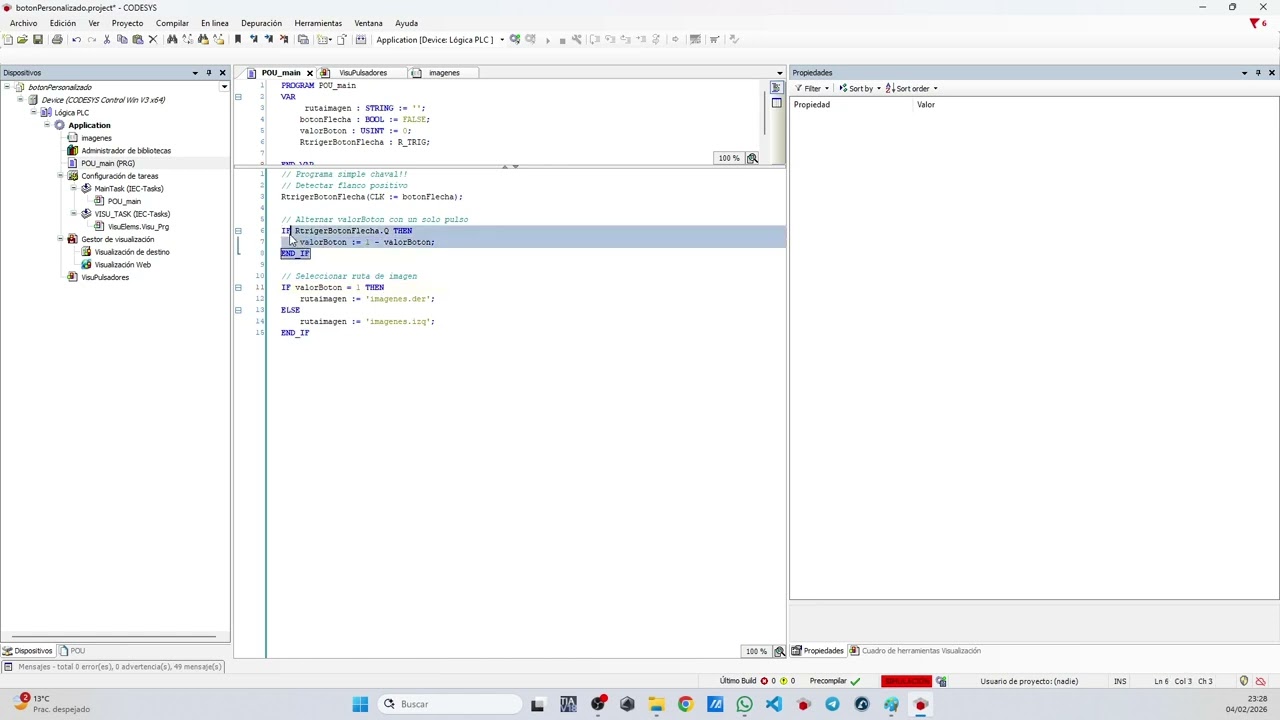Click the Paste icon in toolbar
1280x720 pixels.
[x=138, y=39]
